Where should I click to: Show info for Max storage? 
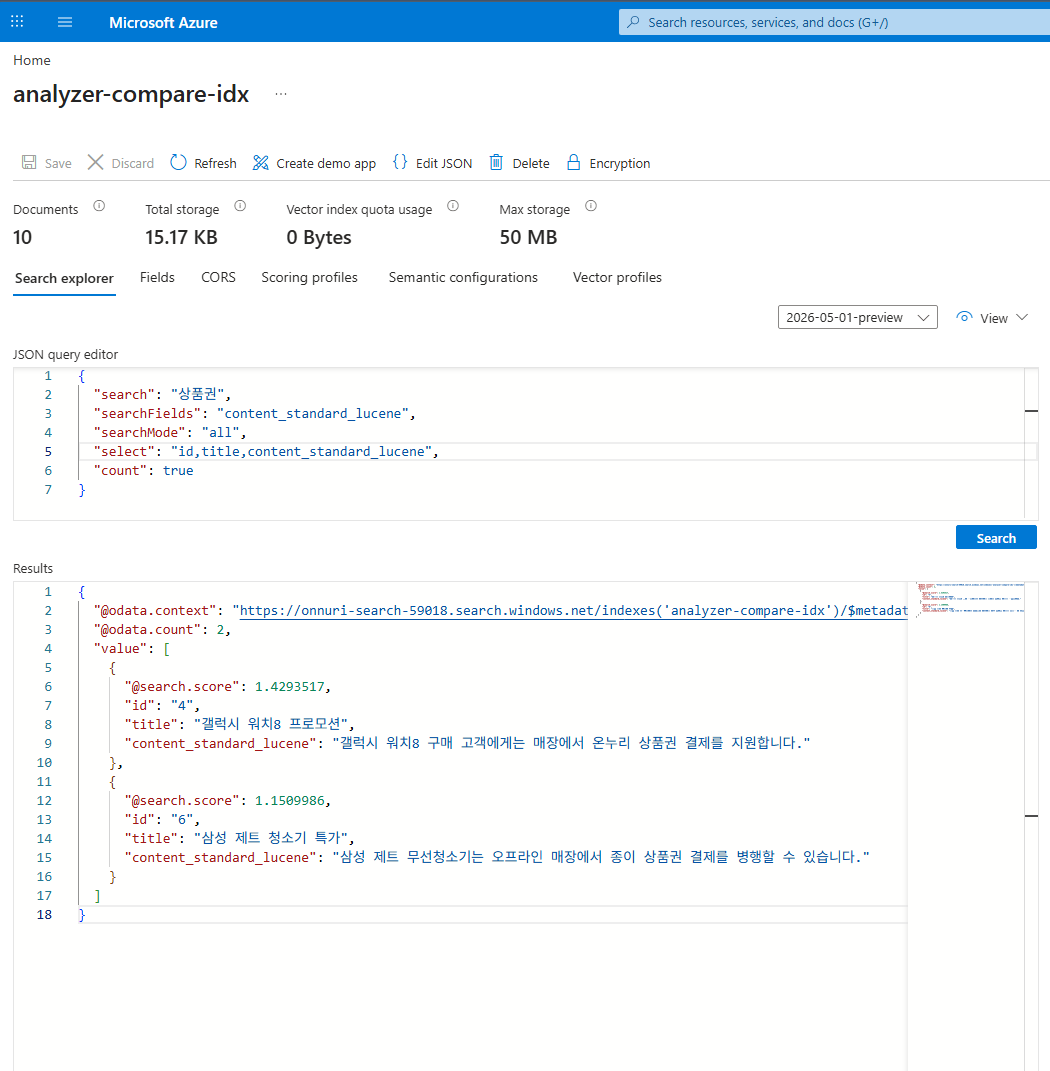click(591, 206)
